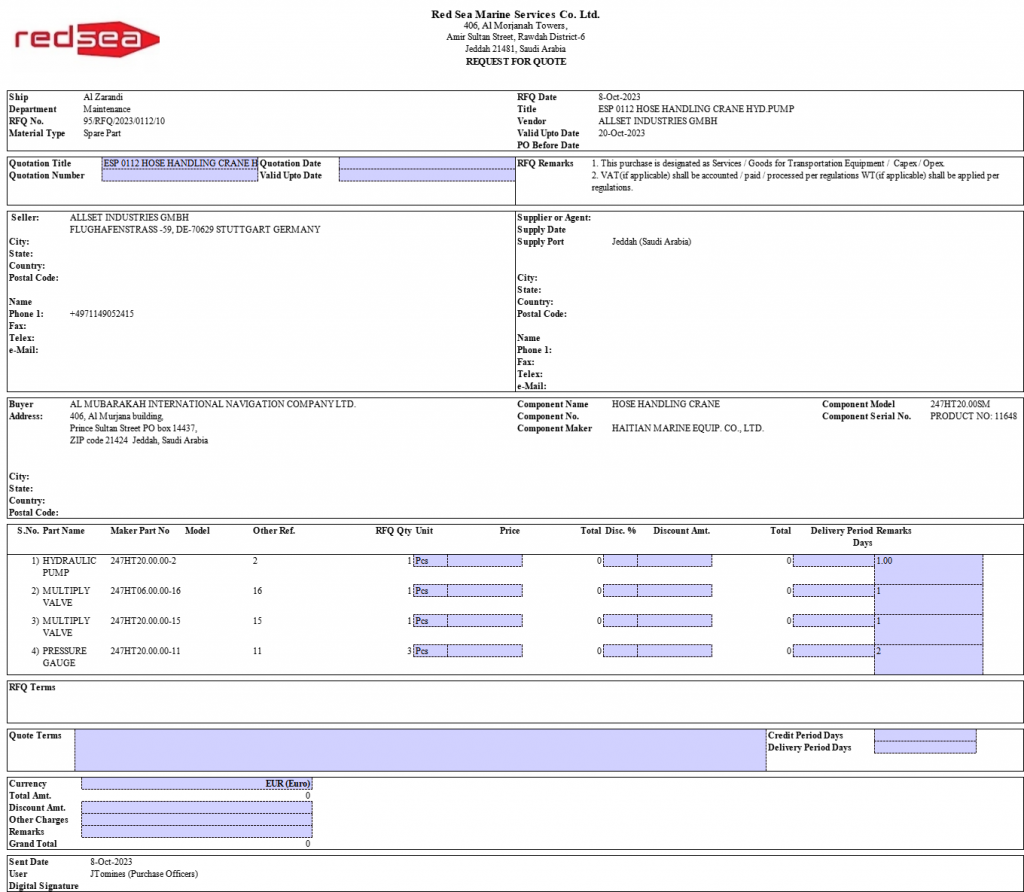Click Unit field for part 247HT06.00.00-16
The width and height of the screenshot is (1024, 892).
coord(430,591)
